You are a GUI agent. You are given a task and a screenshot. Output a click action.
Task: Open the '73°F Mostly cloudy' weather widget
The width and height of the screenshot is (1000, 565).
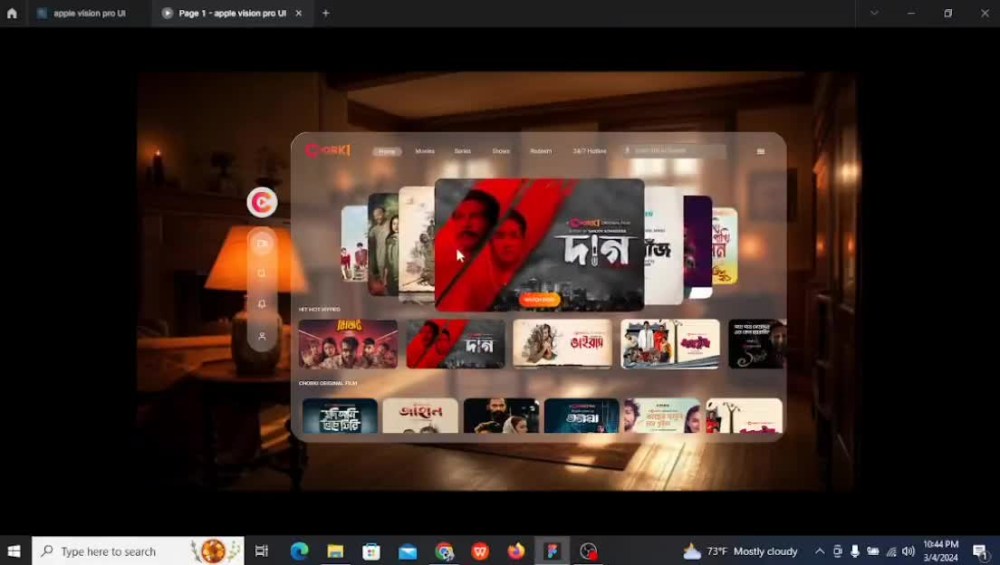click(740, 551)
